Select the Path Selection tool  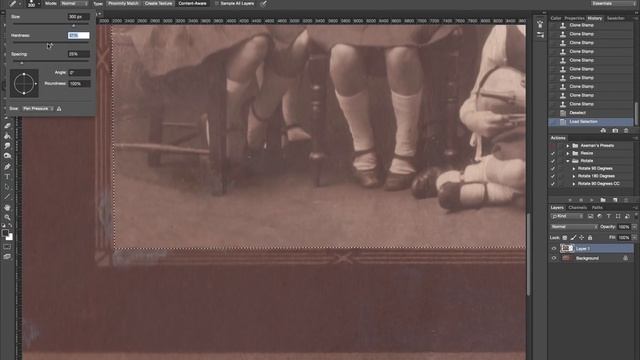pos(7,187)
